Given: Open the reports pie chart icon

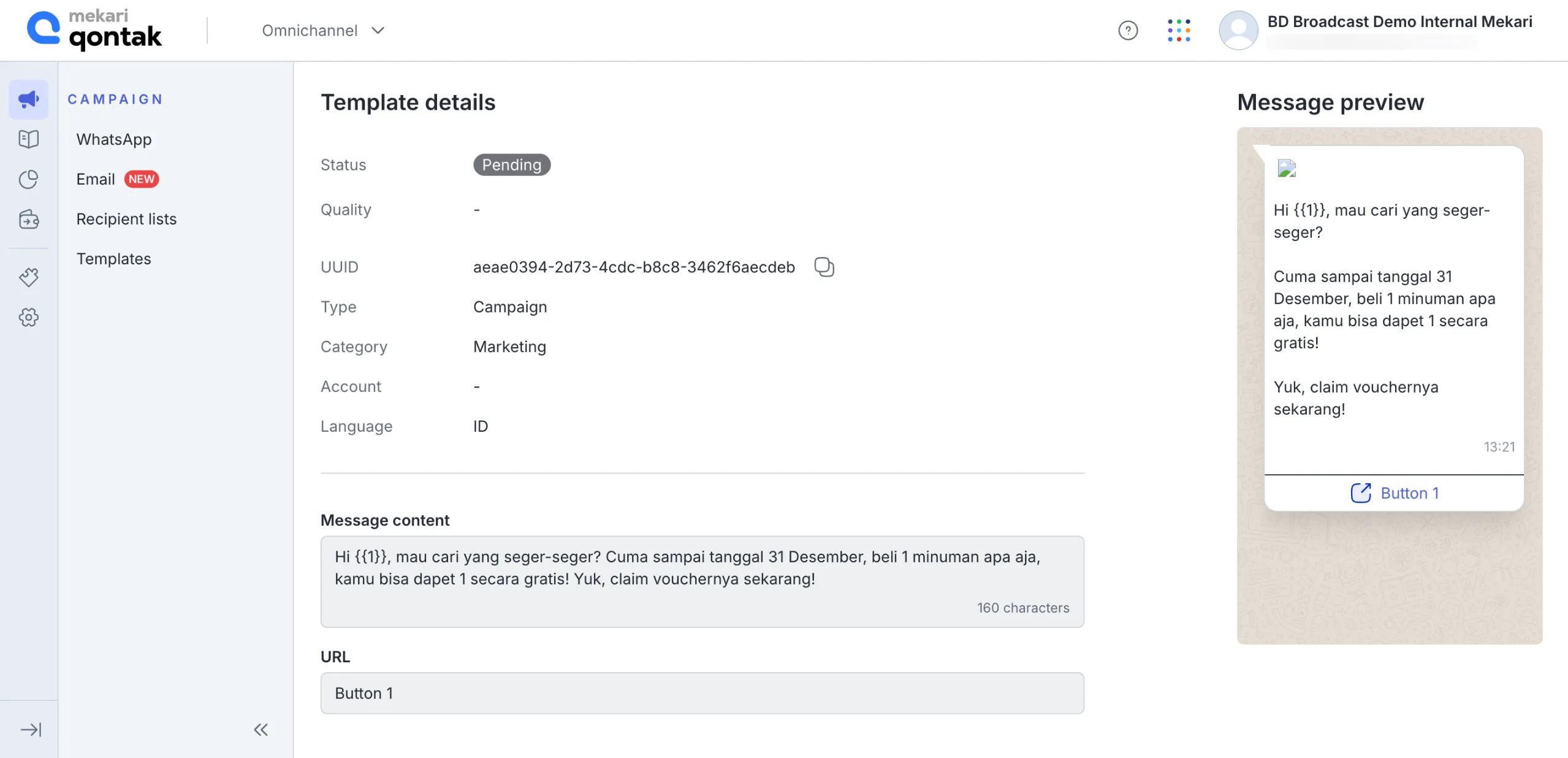Looking at the screenshot, I should pyautogui.click(x=28, y=179).
